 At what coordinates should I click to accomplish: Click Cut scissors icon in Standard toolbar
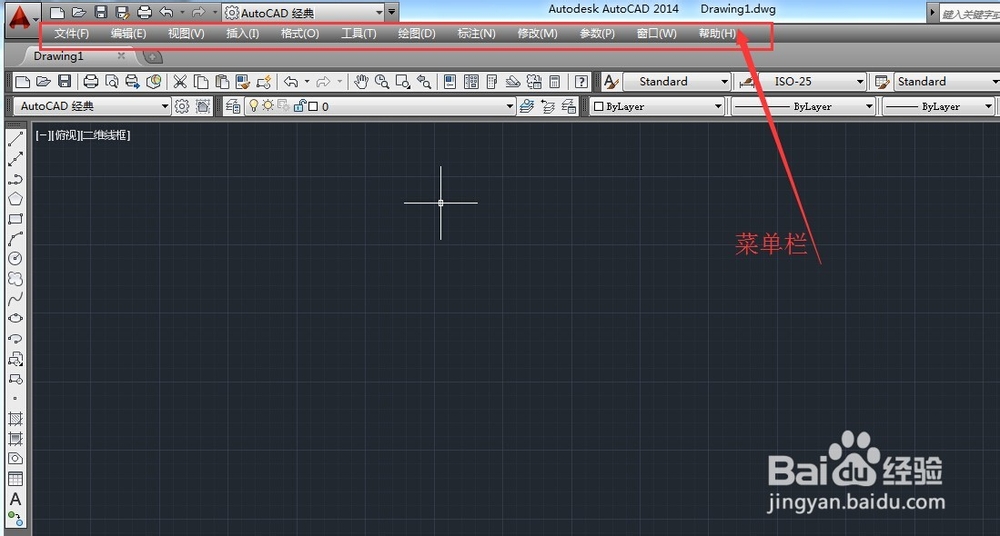coord(180,82)
